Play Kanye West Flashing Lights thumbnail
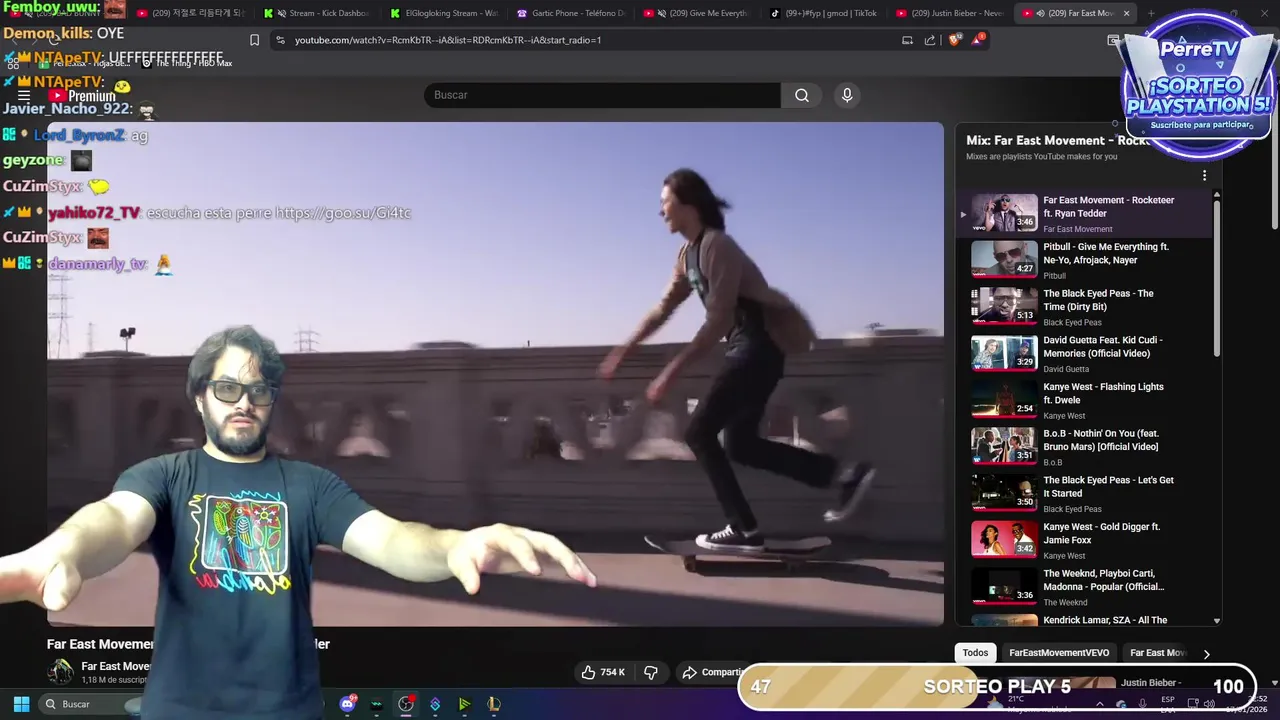The image size is (1280, 720). coord(1004,399)
